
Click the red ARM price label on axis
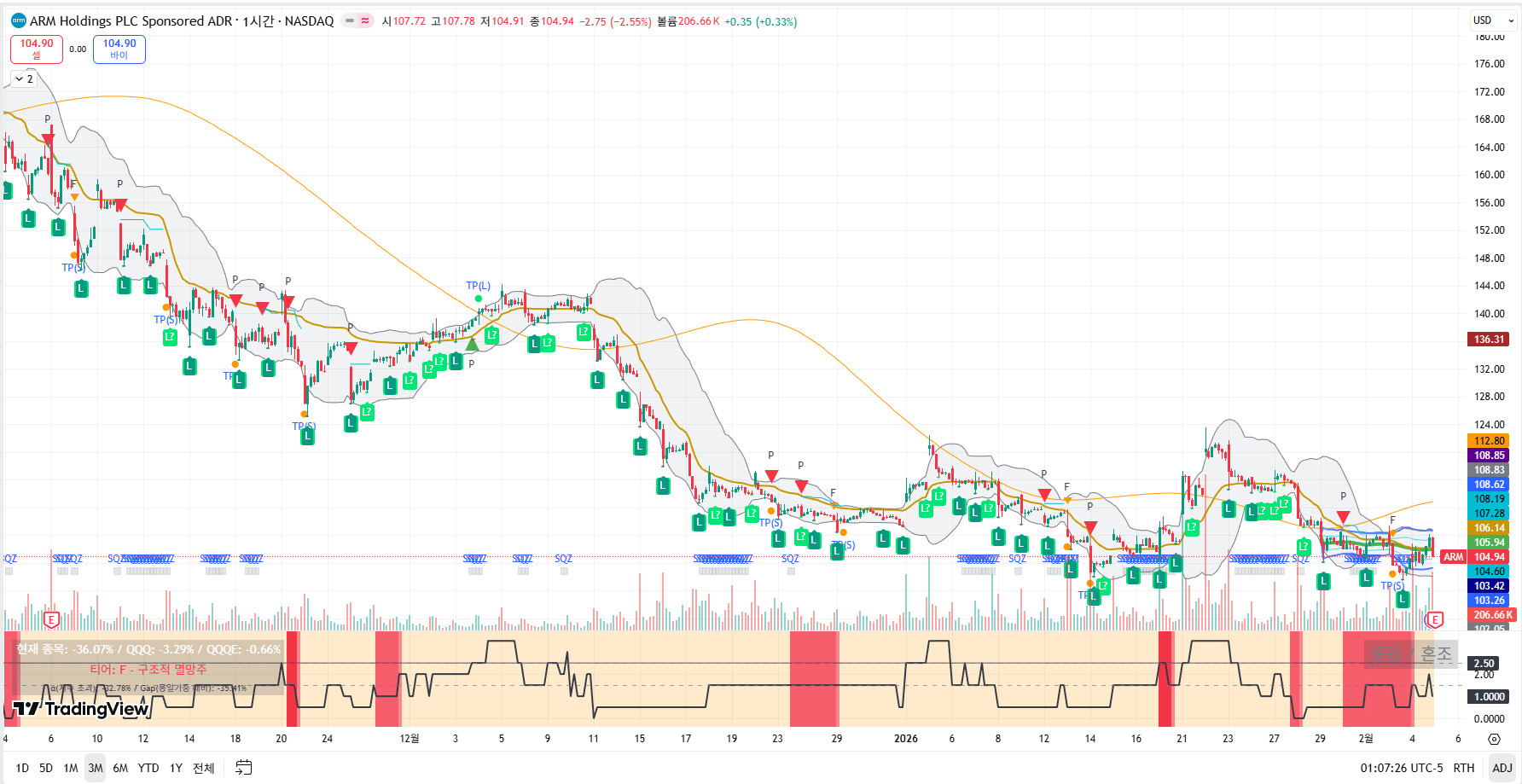1453,557
